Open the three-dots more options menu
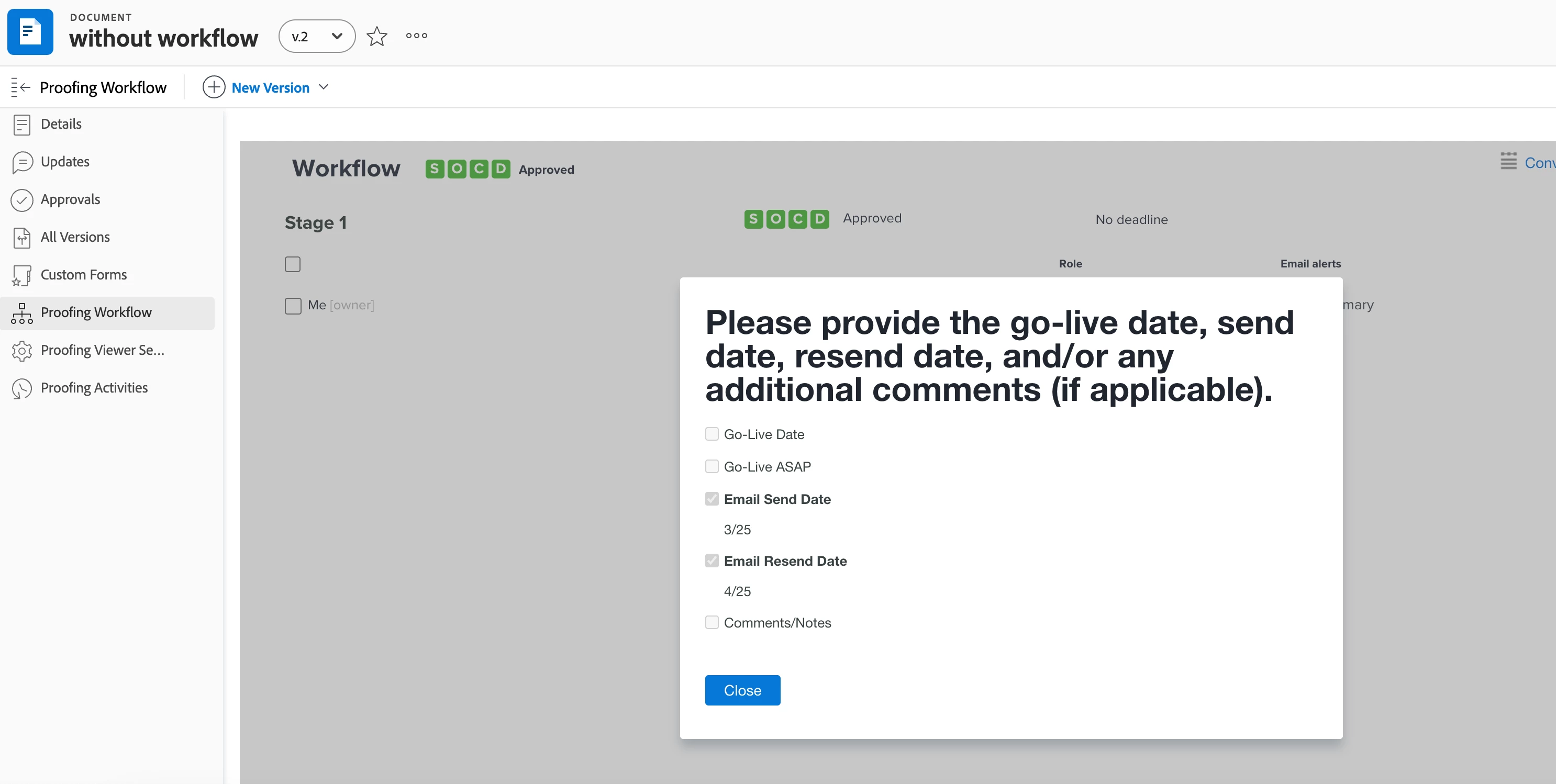 [x=416, y=36]
